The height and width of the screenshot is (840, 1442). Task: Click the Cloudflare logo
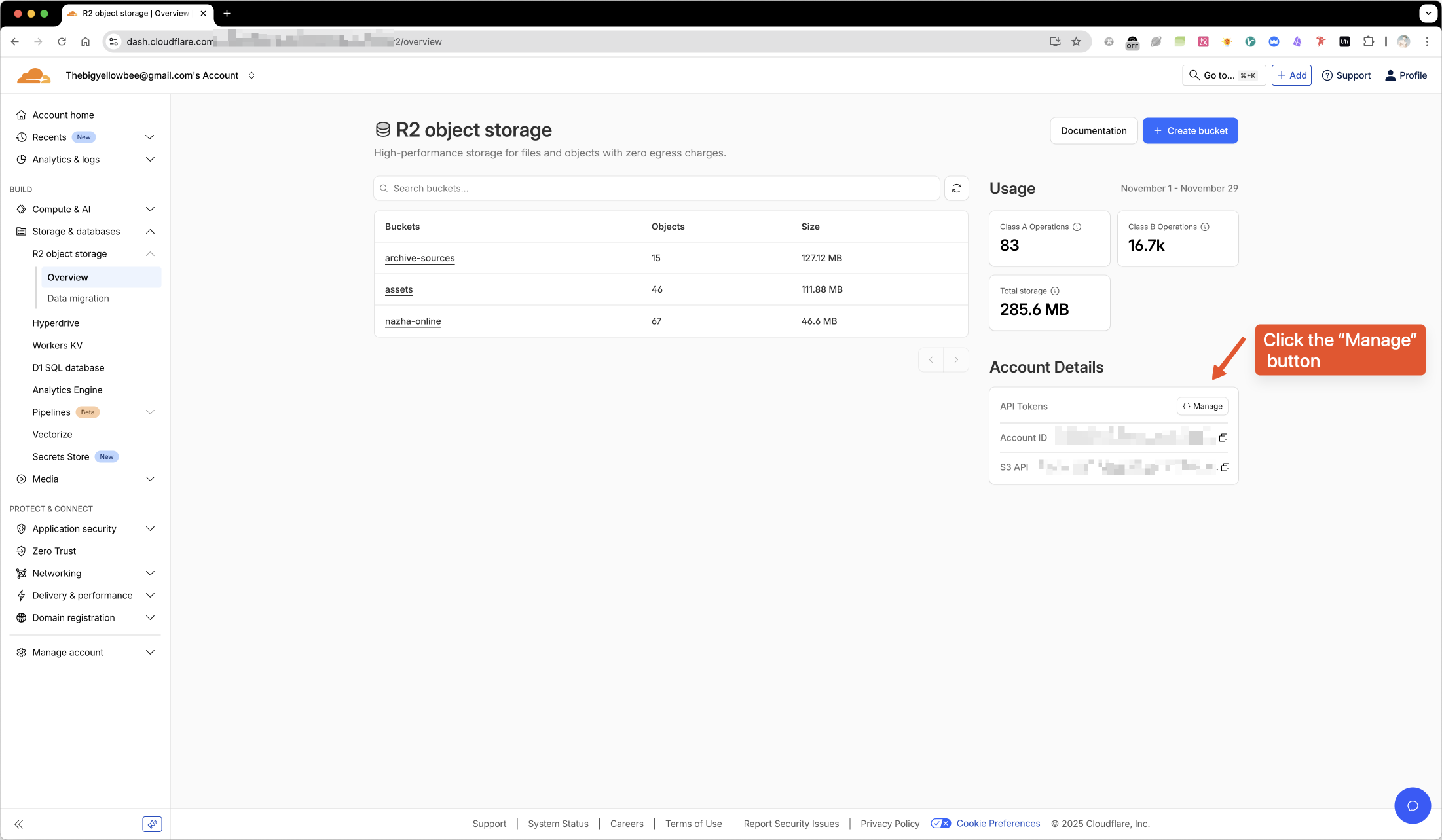click(33, 75)
